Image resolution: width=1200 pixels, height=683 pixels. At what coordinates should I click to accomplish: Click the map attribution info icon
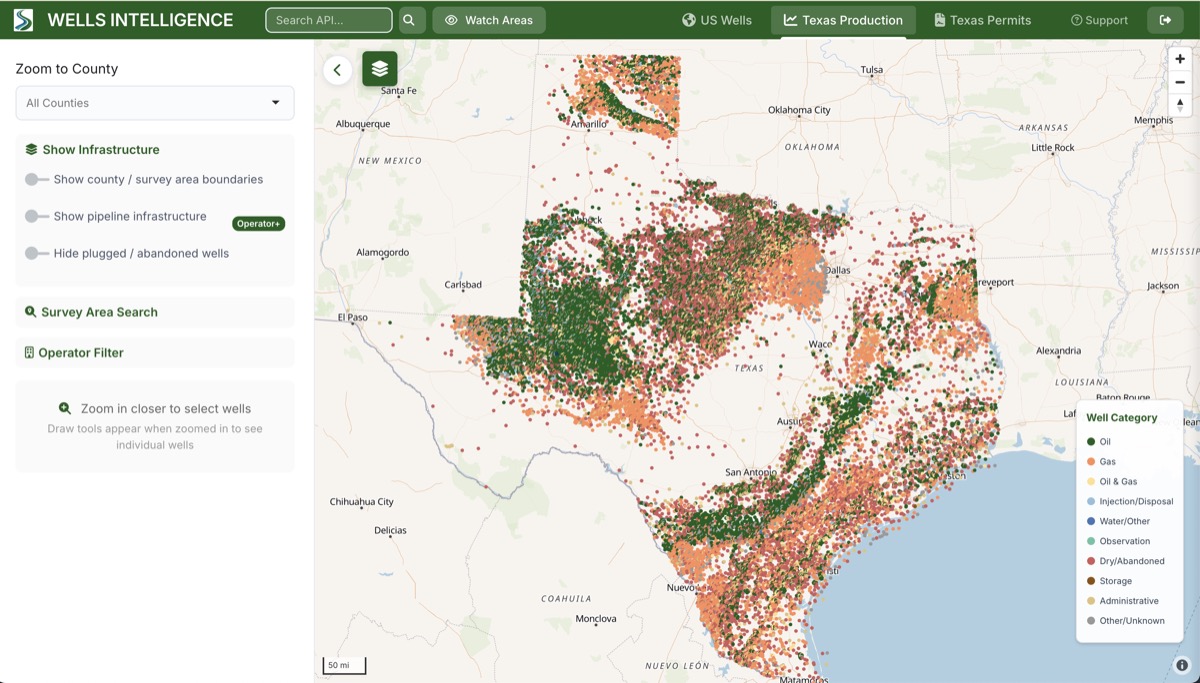click(1183, 662)
